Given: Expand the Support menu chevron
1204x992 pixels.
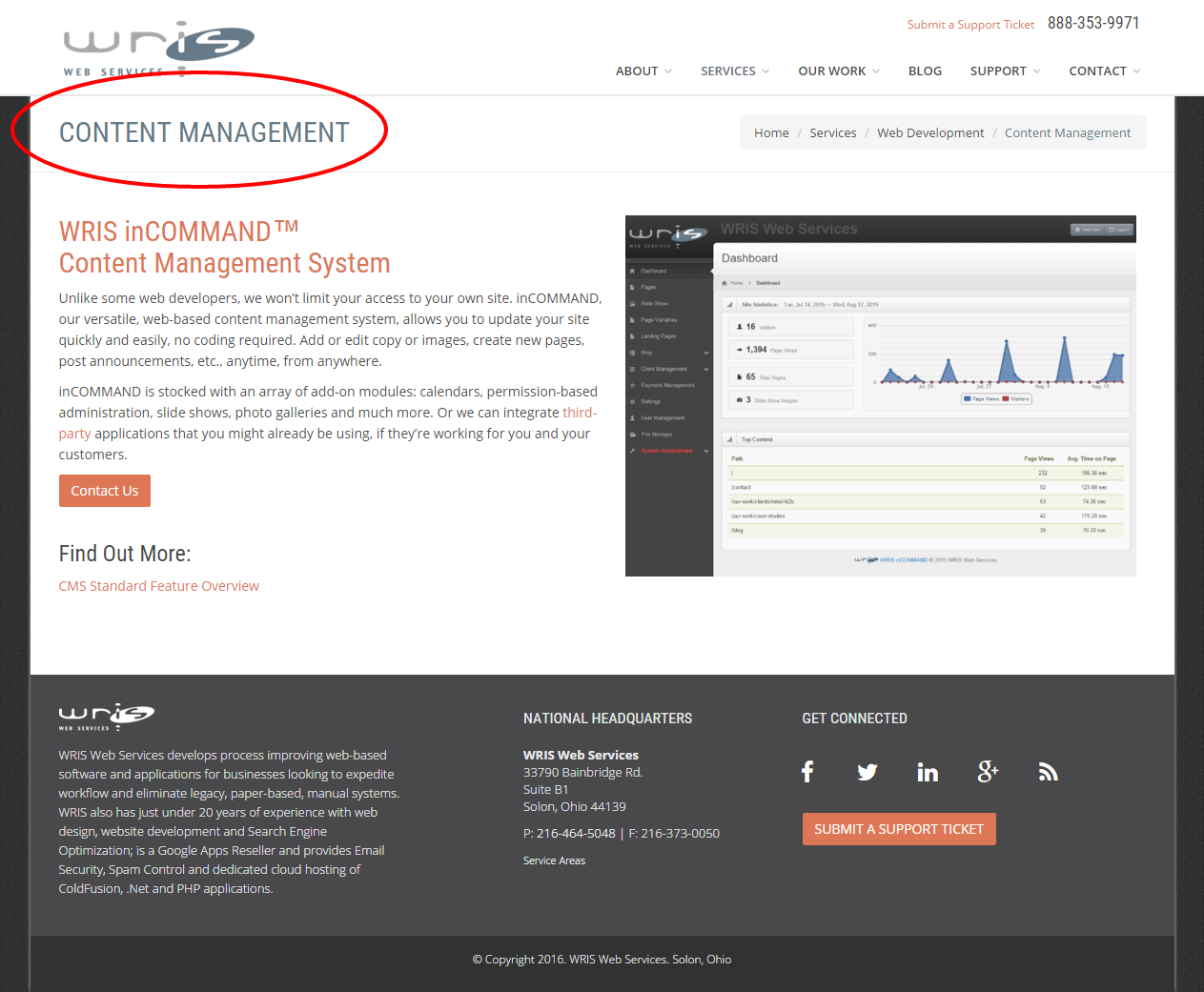Looking at the screenshot, I should pyautogui.click(x=1036, y=71).
